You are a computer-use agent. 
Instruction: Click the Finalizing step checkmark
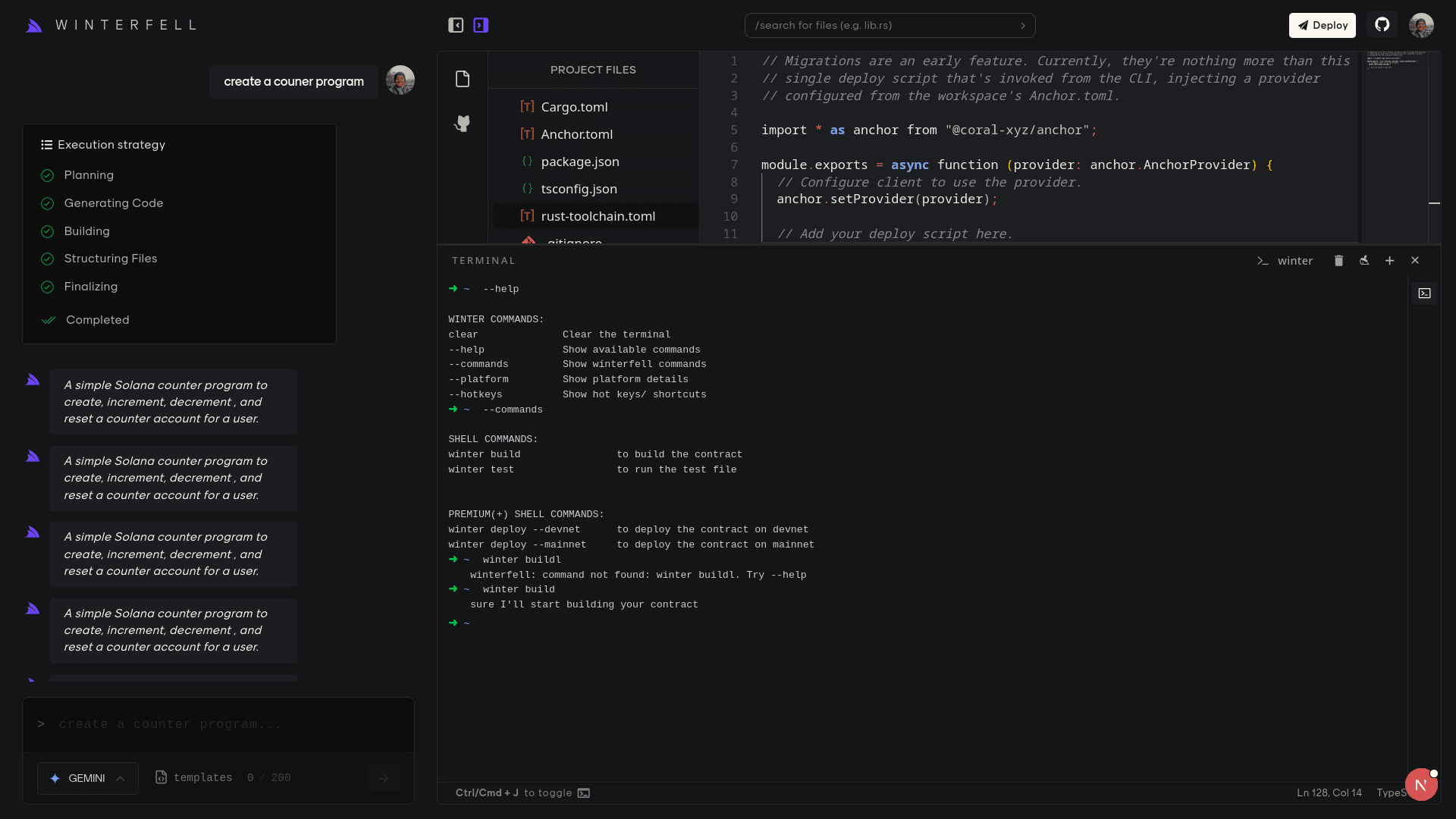pos(47,287)
